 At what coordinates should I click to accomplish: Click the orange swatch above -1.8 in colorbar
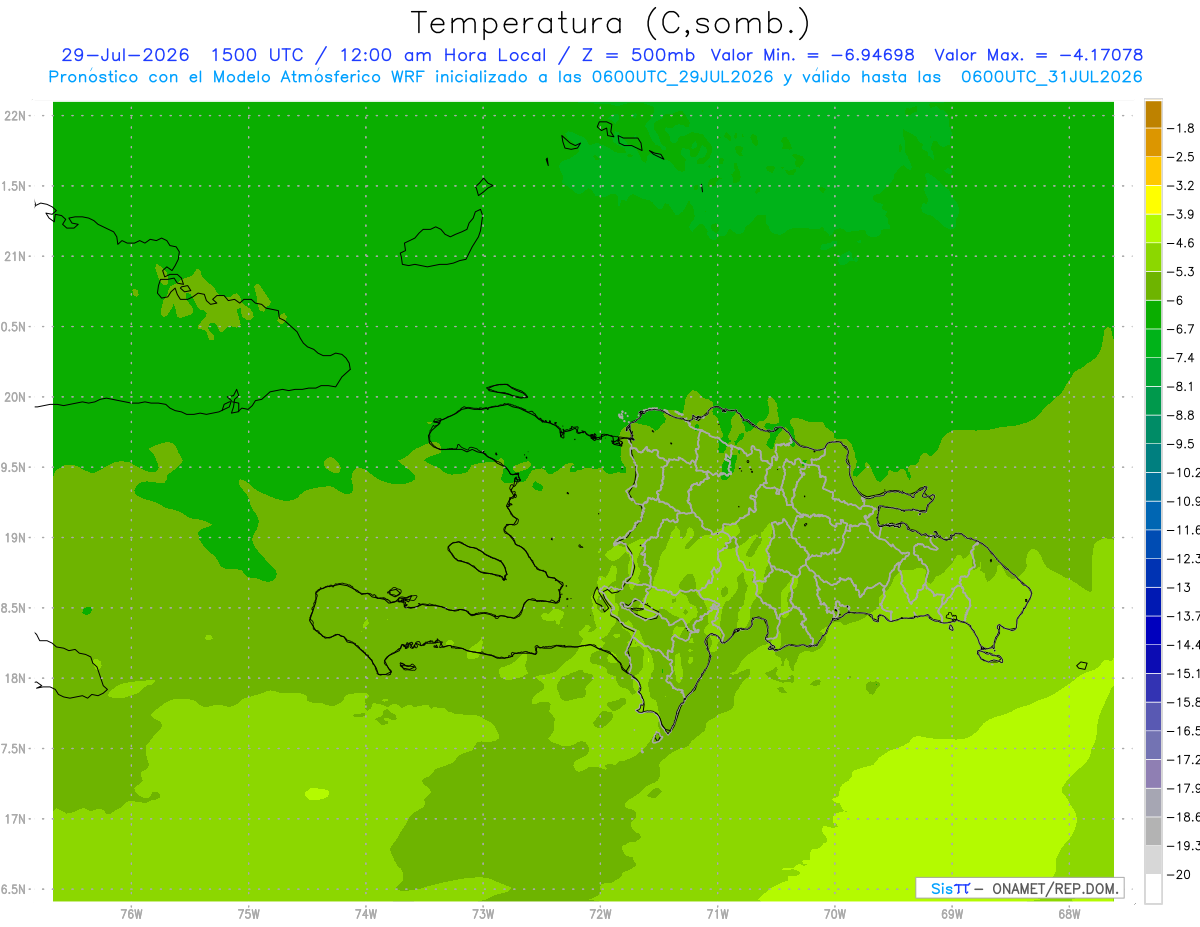coord(1153,114)
